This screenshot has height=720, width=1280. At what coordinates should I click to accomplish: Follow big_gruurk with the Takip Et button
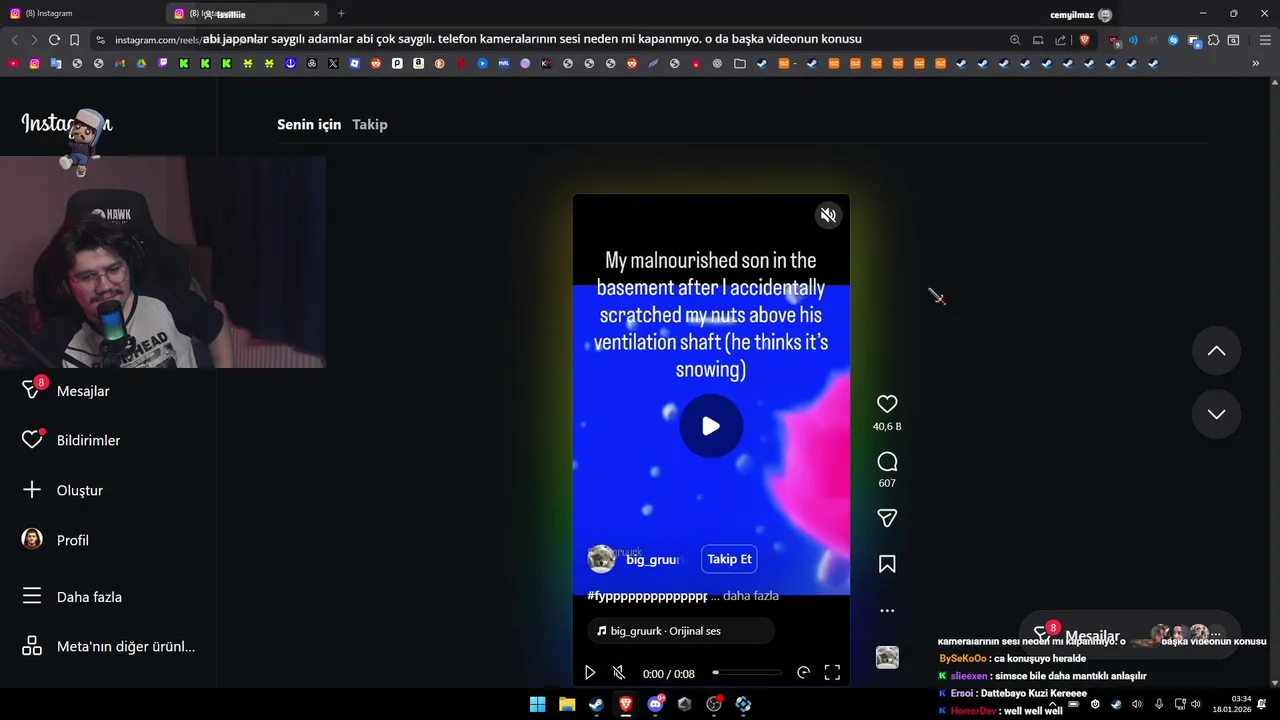[729, 559]
